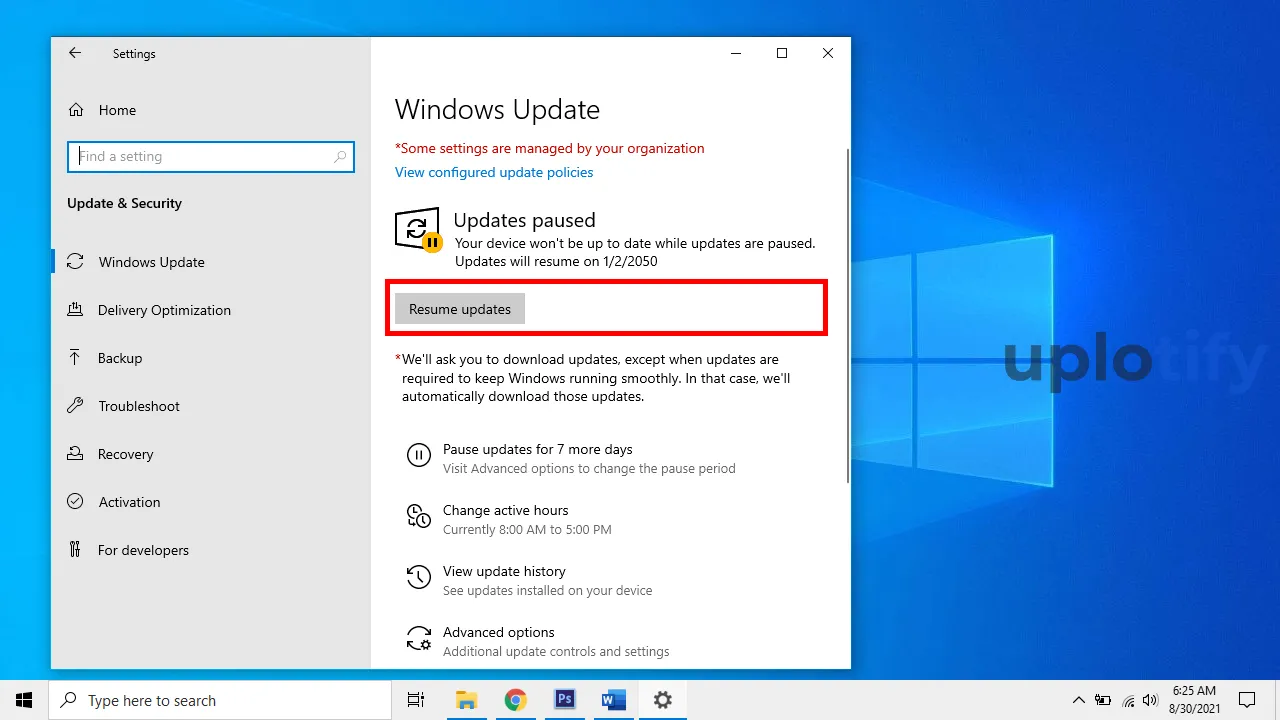Open the Backup settings page
Screen dimensions: 1280x720
(120, 358)
